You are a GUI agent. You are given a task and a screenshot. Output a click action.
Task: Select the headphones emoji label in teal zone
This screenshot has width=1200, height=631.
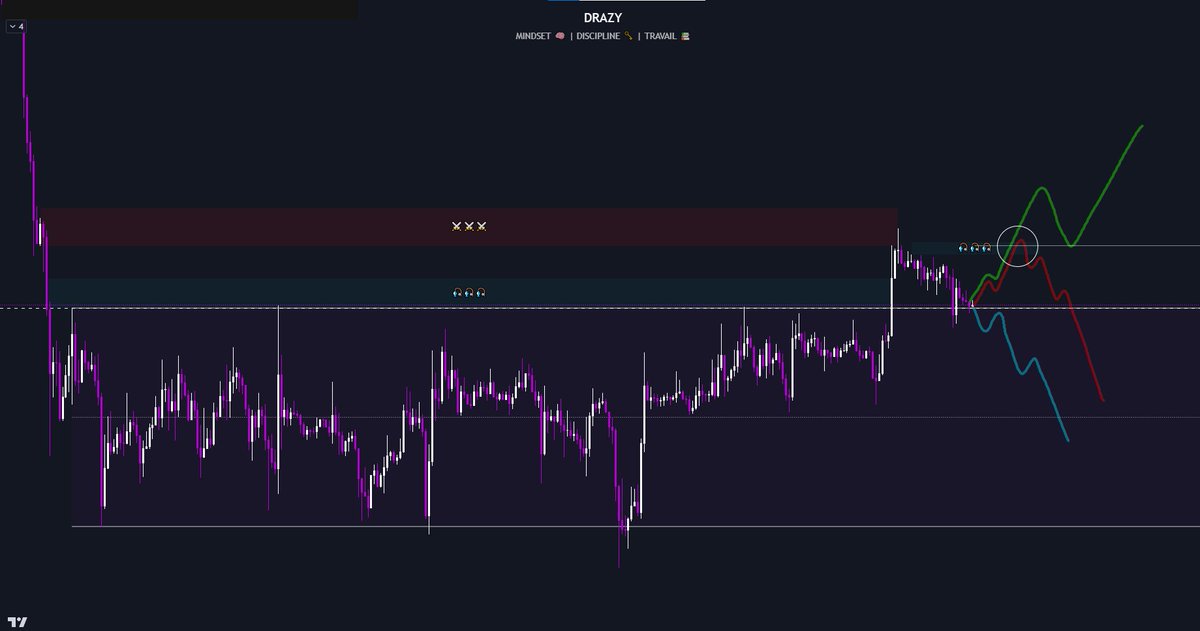469,293
